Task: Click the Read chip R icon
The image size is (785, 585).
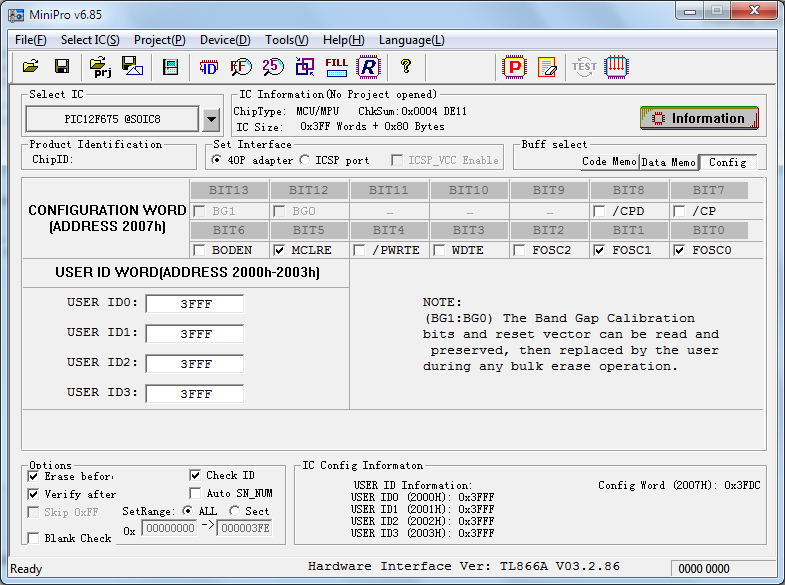Action: click(368, 67)
